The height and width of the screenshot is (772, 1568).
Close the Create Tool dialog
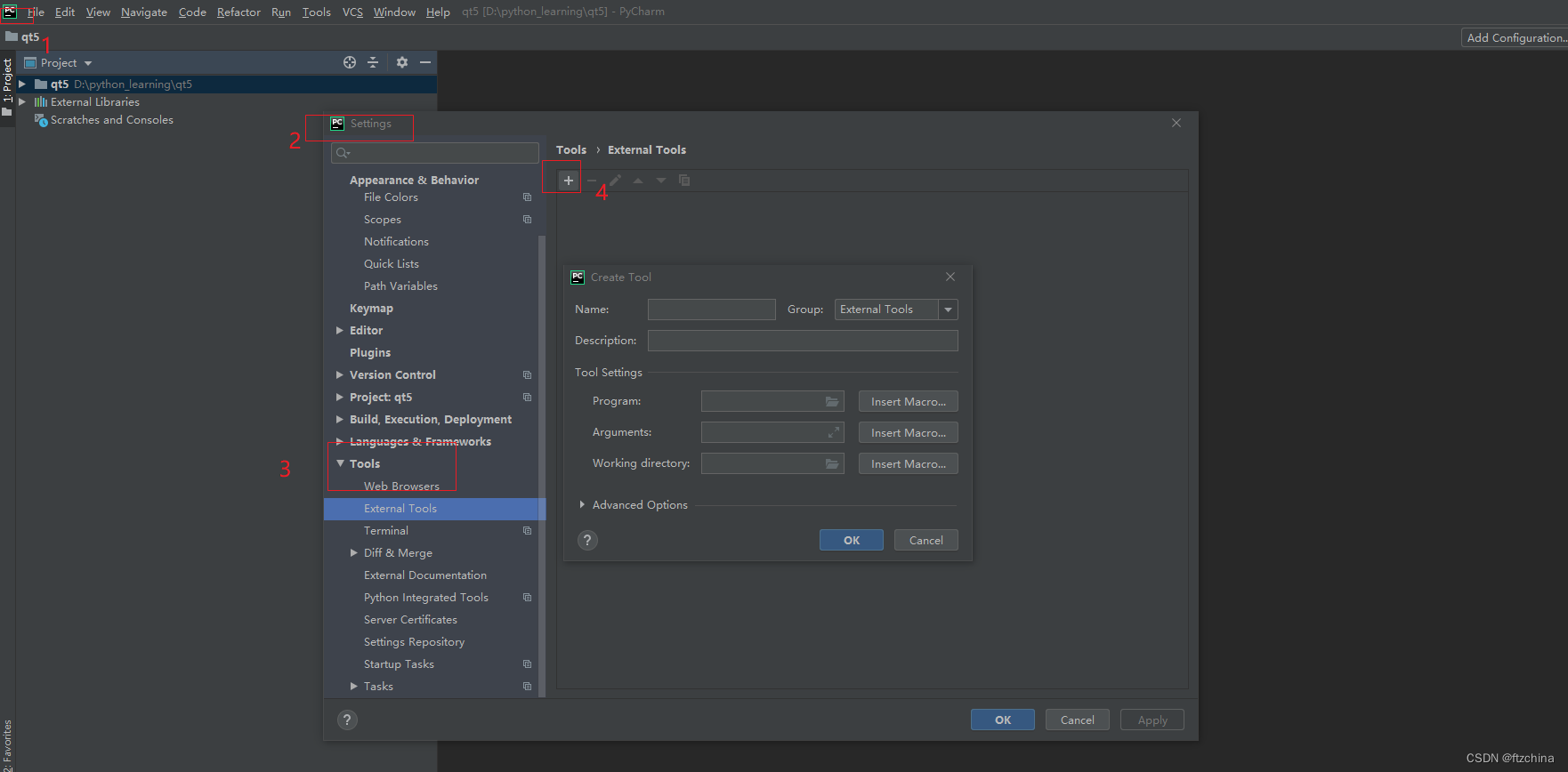click(950, 277)
